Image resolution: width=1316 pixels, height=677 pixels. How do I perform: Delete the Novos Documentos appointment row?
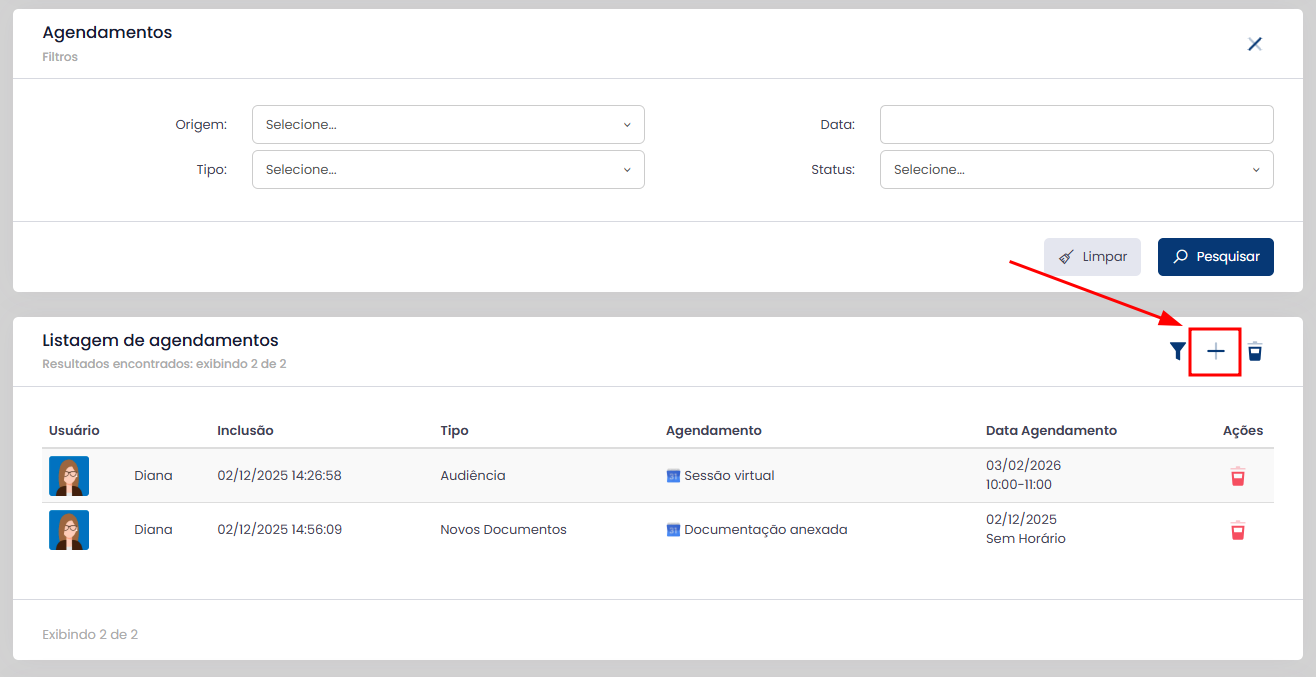pos(1238,530)
